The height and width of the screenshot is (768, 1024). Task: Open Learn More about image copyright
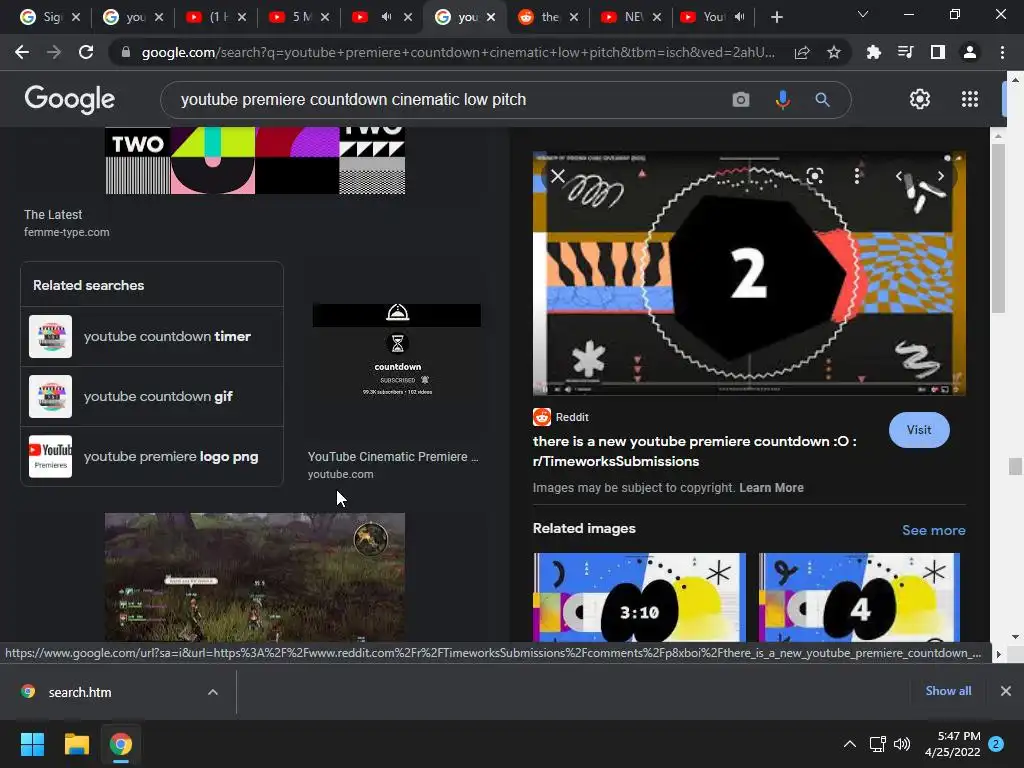pos(771,488)
